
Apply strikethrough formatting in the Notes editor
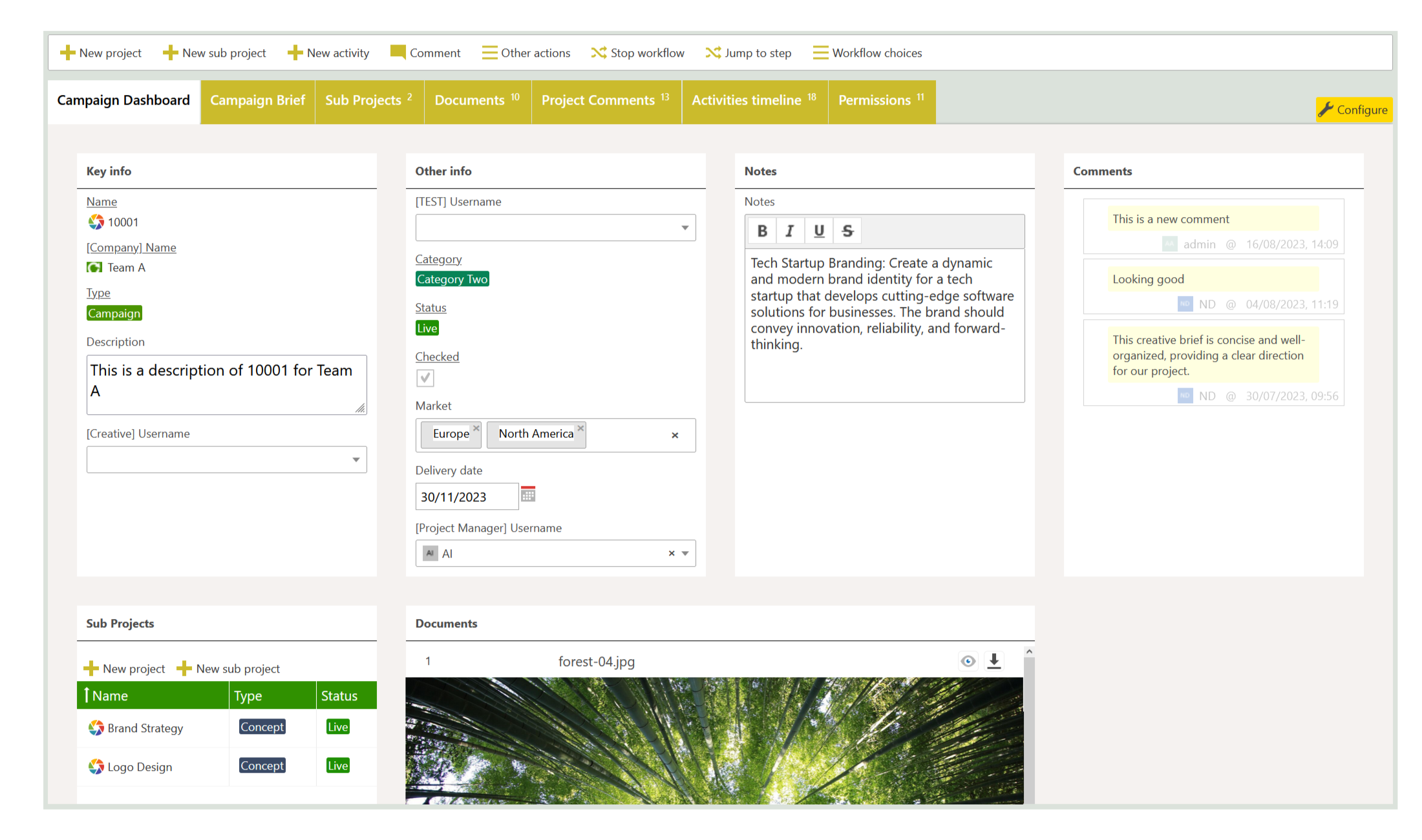coord(847,231)
